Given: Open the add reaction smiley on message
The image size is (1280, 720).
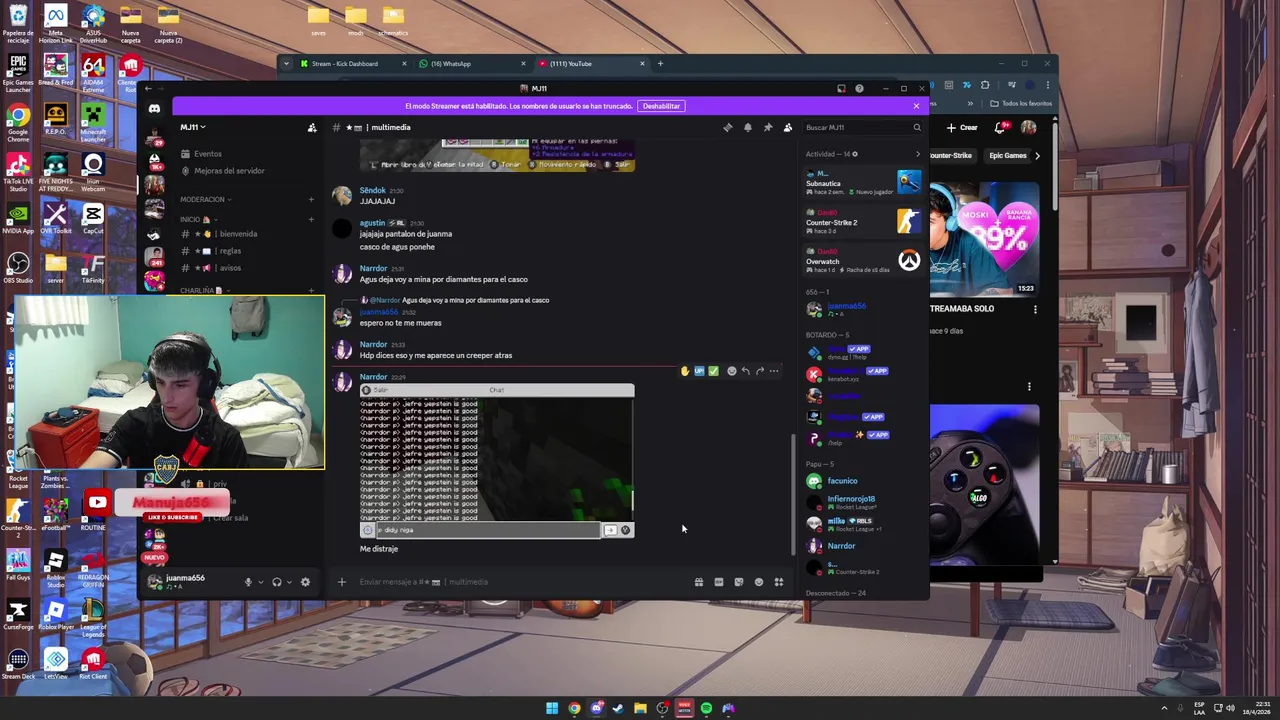Looking at the screenshot, I should [731, 371].
